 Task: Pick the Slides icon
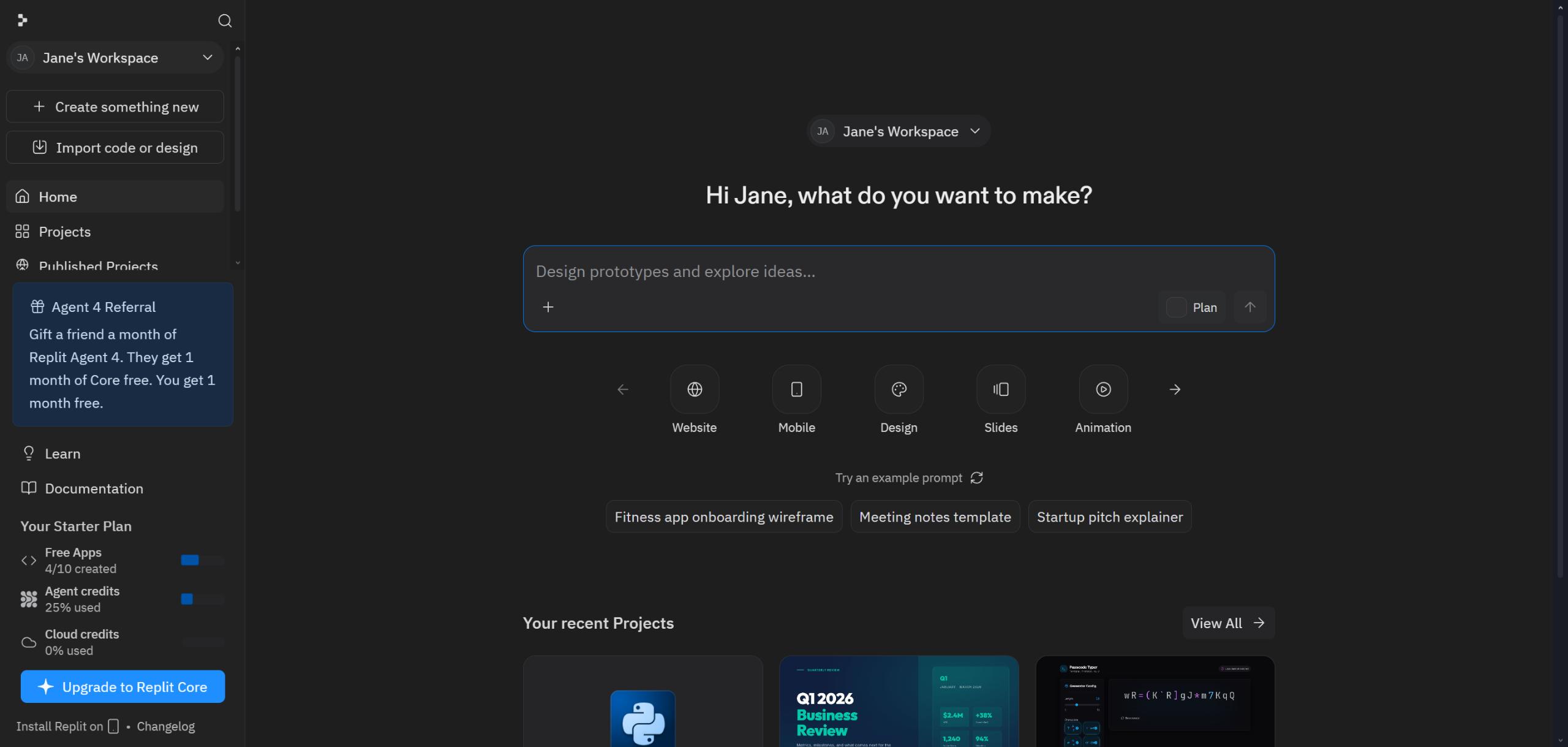point(1000,389)
